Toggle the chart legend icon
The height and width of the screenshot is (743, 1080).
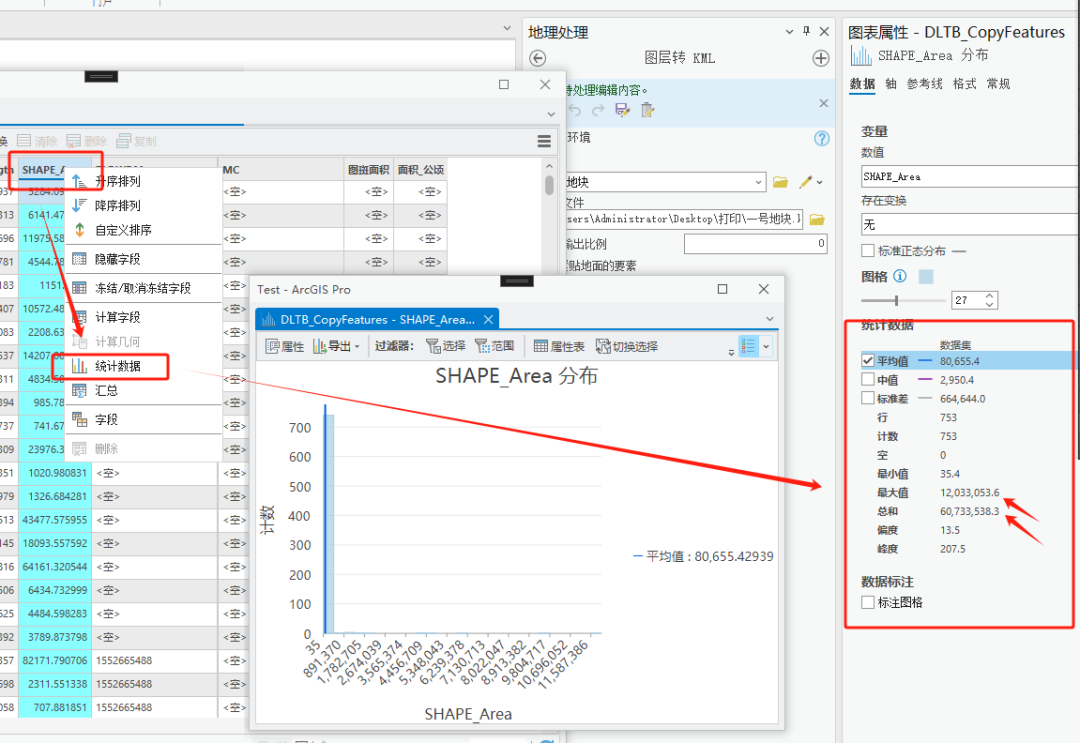(x=749, y=346)
